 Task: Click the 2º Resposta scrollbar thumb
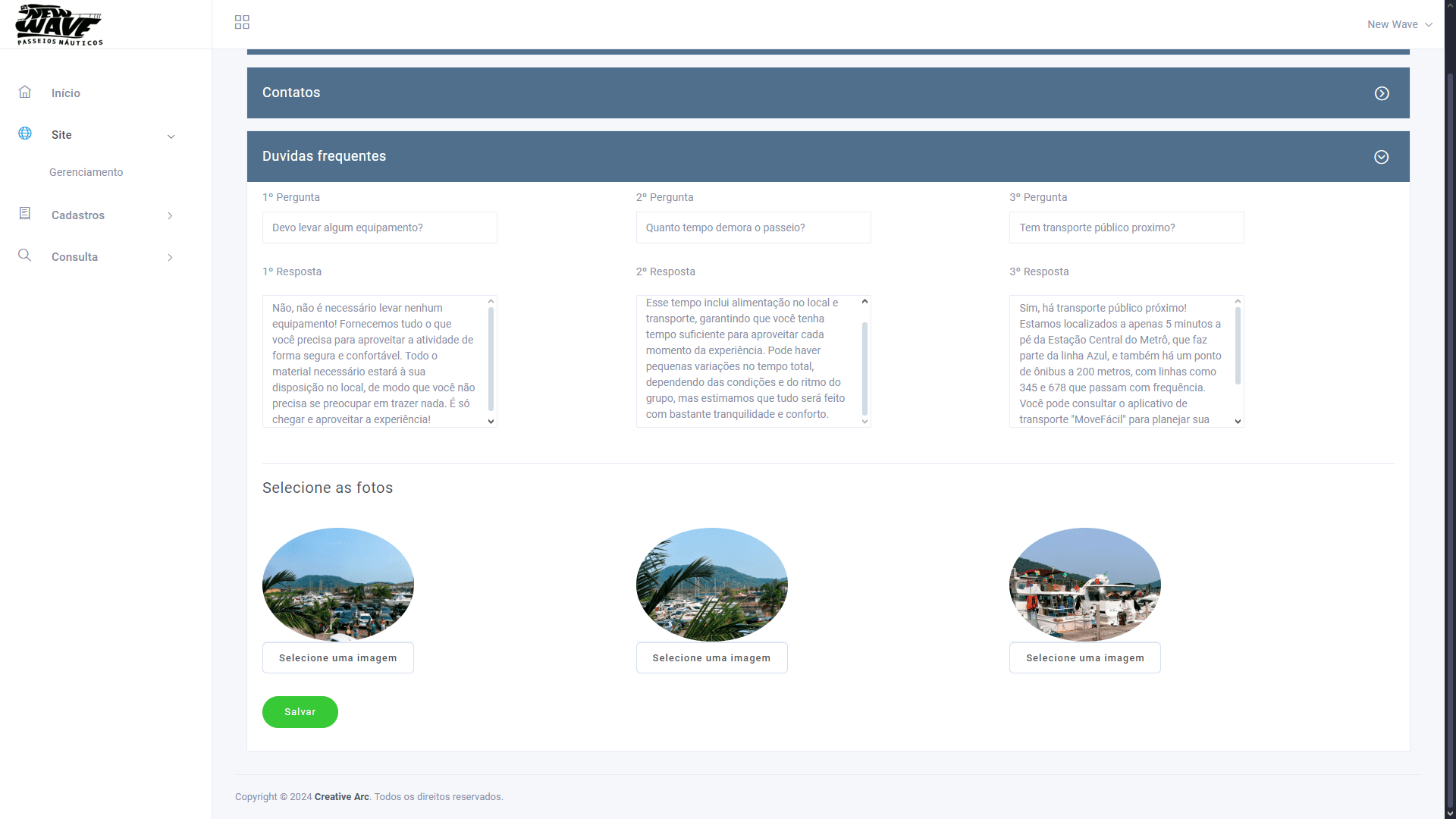click(x=864, y=369)
